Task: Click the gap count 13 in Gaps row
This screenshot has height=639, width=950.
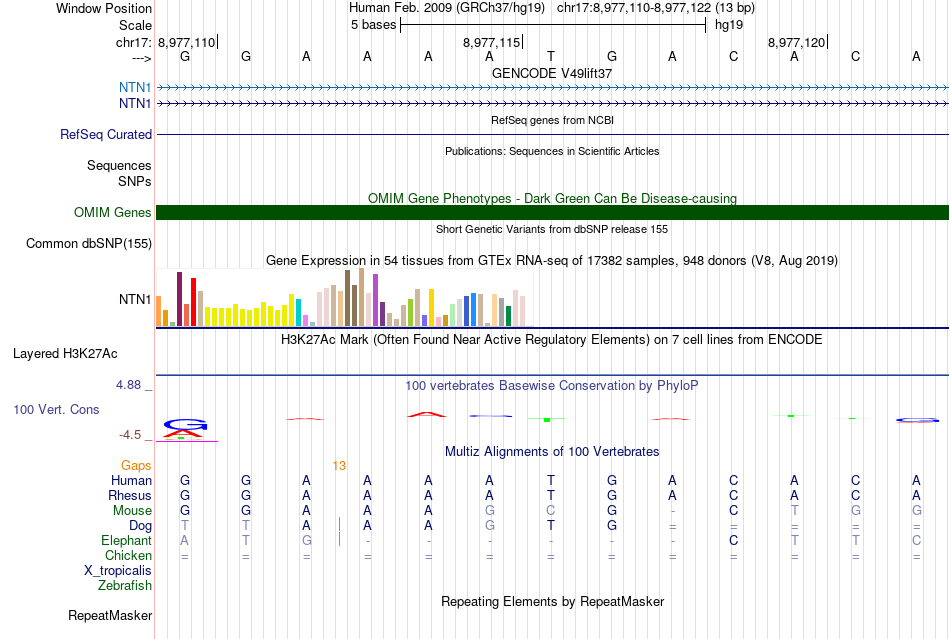Action: pos(339,465)
